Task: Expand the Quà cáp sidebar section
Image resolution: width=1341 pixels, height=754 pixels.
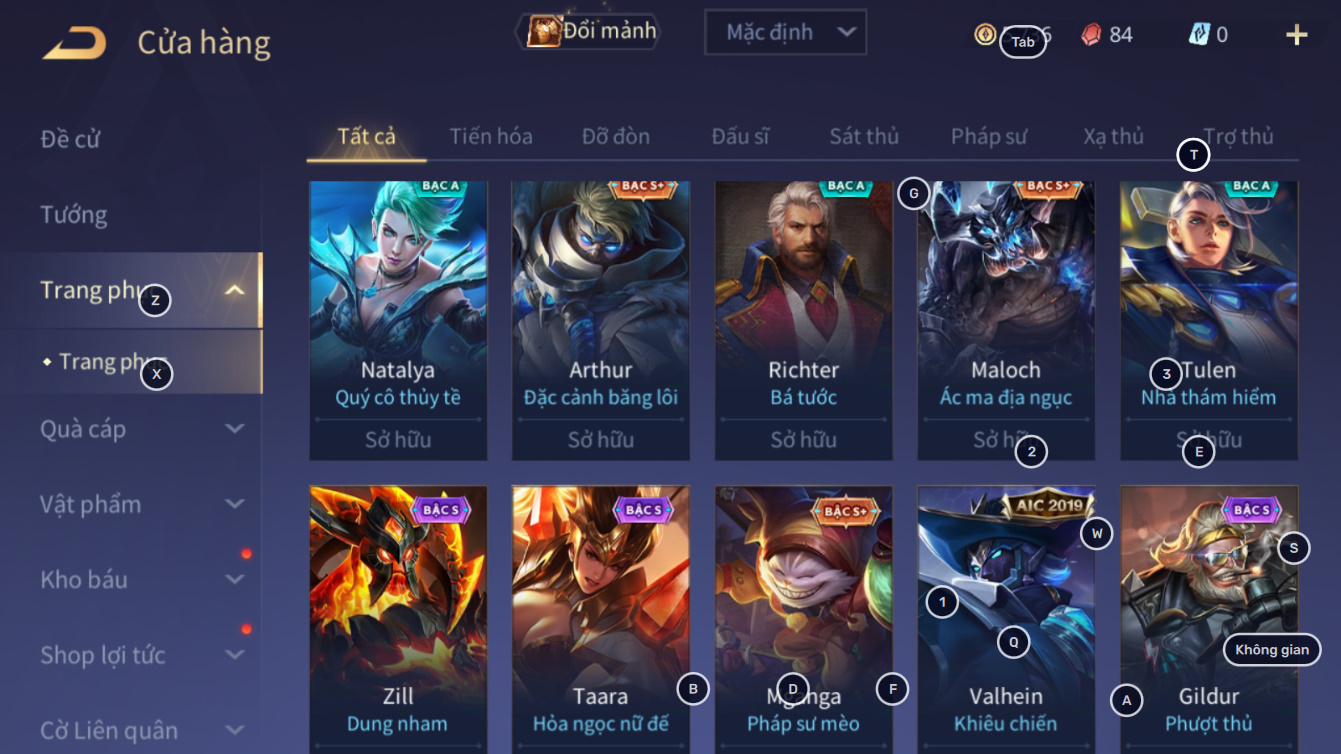Action: pyautogui.click(x=234, y=429)
